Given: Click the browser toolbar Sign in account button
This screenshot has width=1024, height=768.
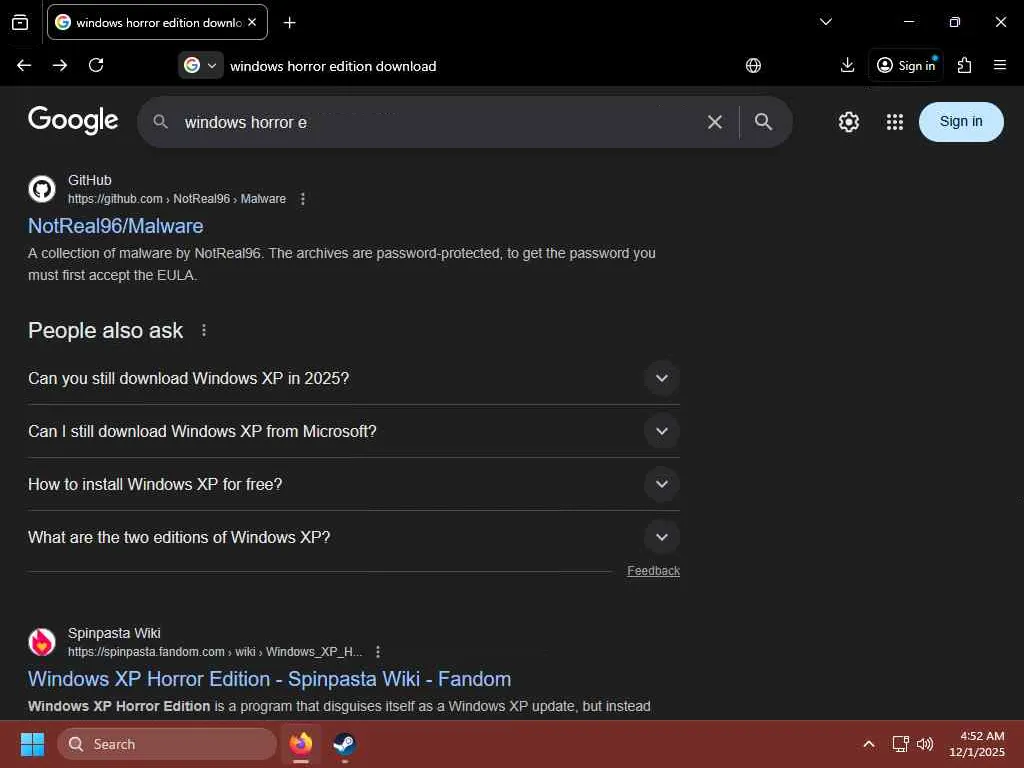Looking at the screenshot, I should (x=906, y=65).
